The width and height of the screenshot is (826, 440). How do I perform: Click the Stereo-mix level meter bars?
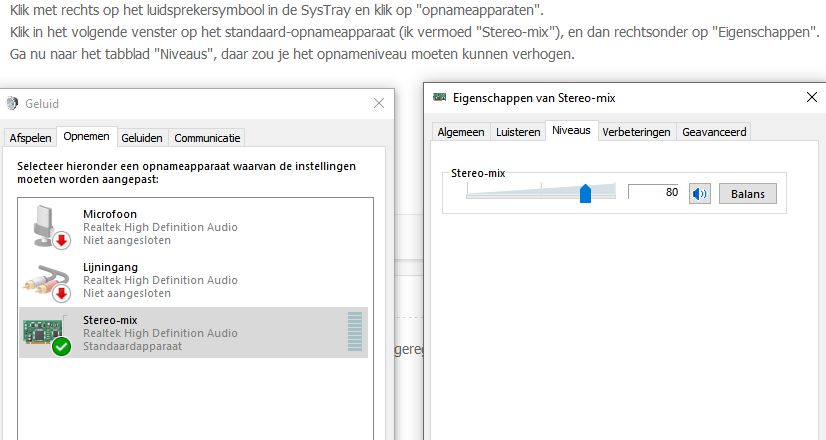pyautogui.click(x=355, y=331)
